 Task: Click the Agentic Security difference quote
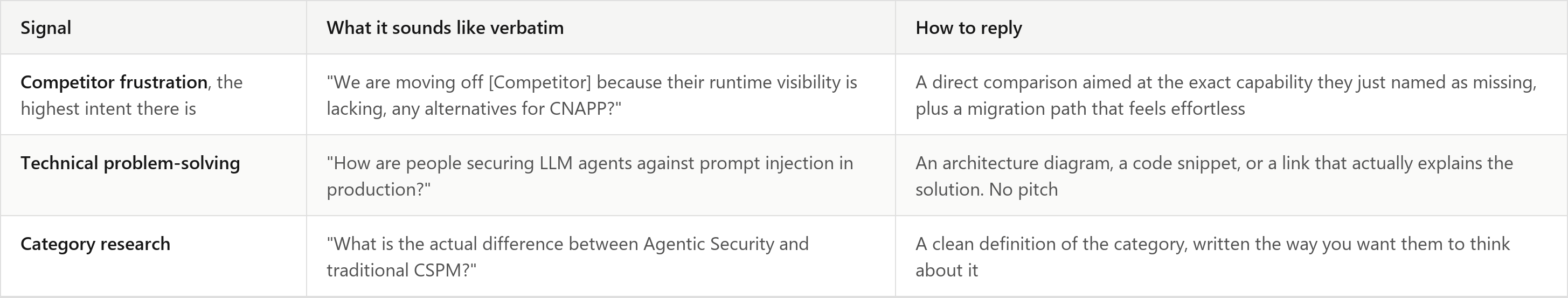568,257
